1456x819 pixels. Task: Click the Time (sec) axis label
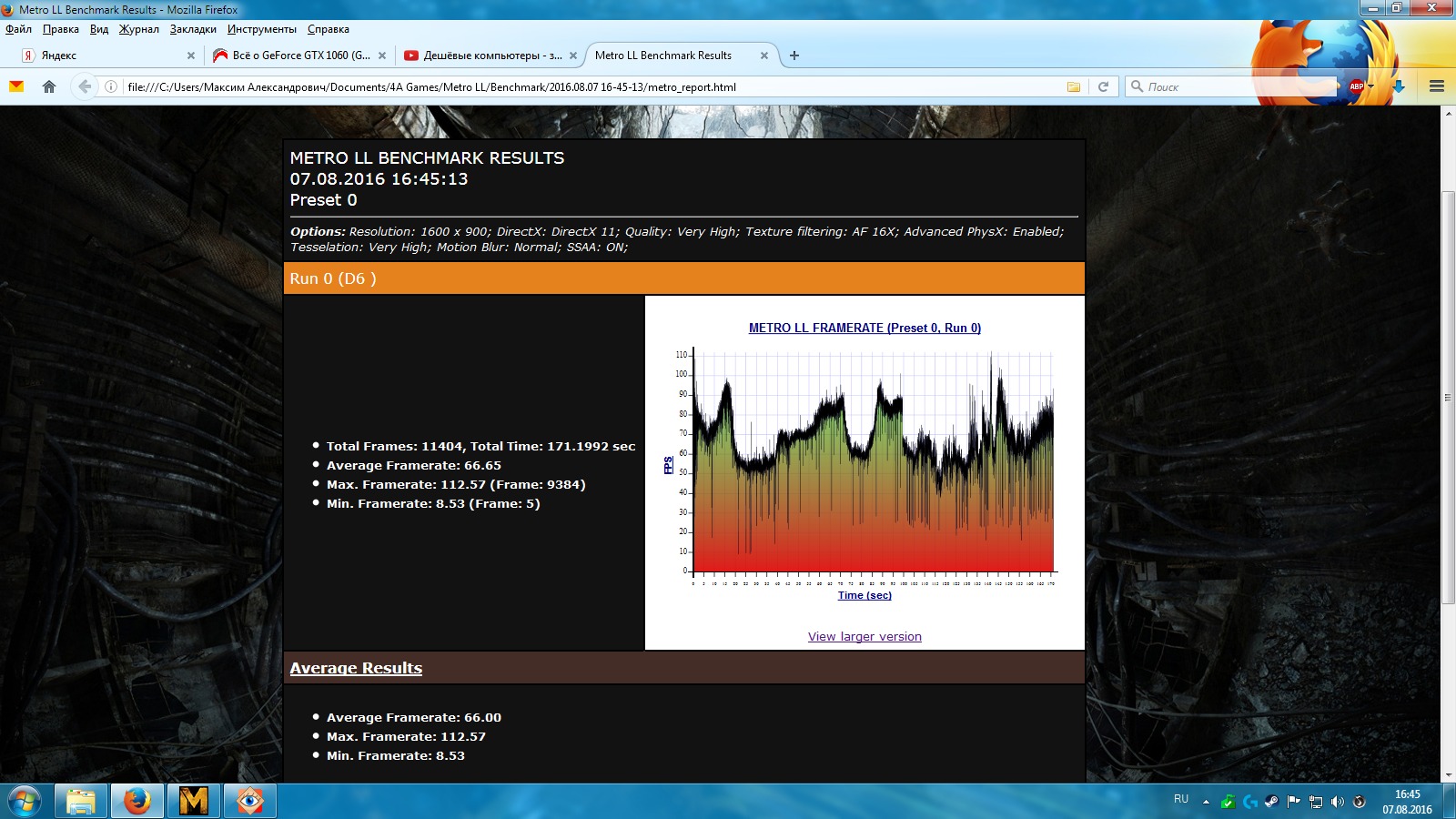pos(864,595)
